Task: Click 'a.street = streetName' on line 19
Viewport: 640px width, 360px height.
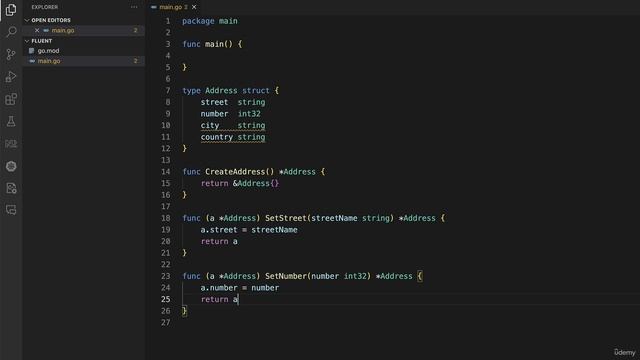Action: 249,230
